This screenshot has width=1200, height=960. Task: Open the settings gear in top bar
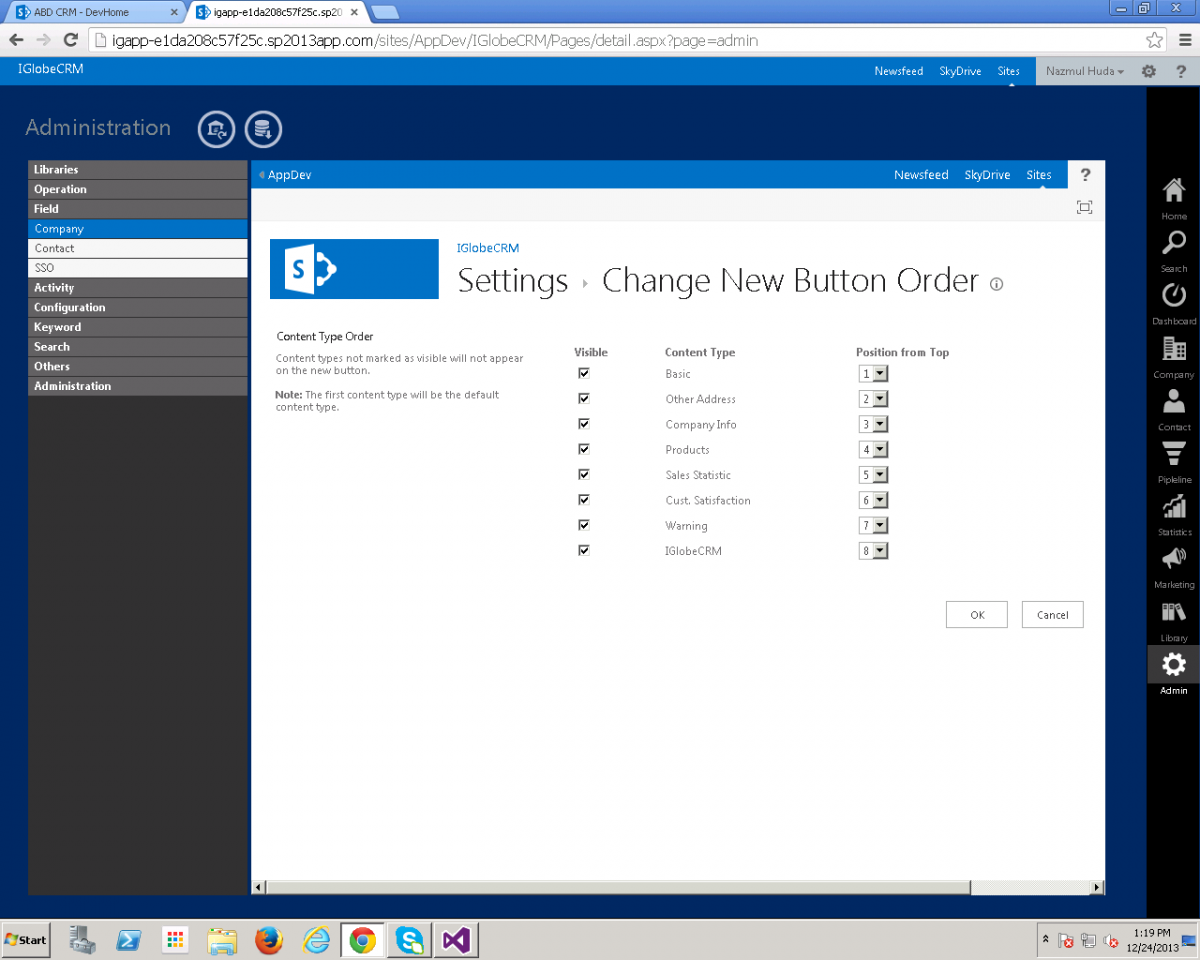1149,71
